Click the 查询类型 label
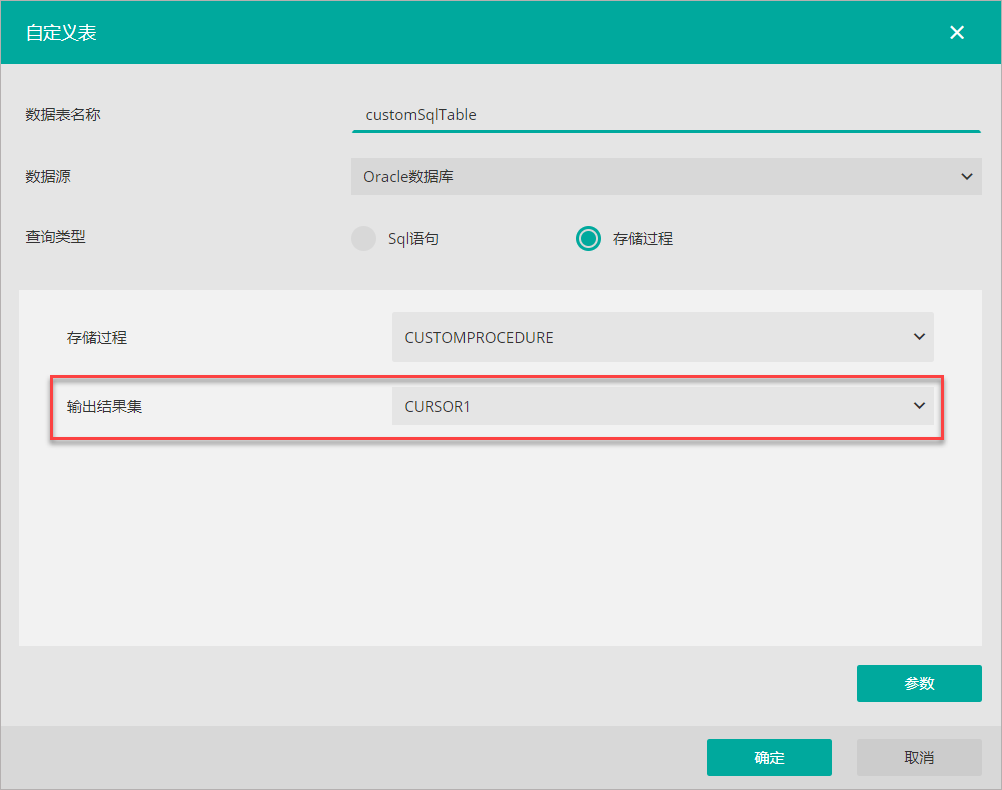The height and width of the screenshot is (790, 1002). tap(55, 238)
